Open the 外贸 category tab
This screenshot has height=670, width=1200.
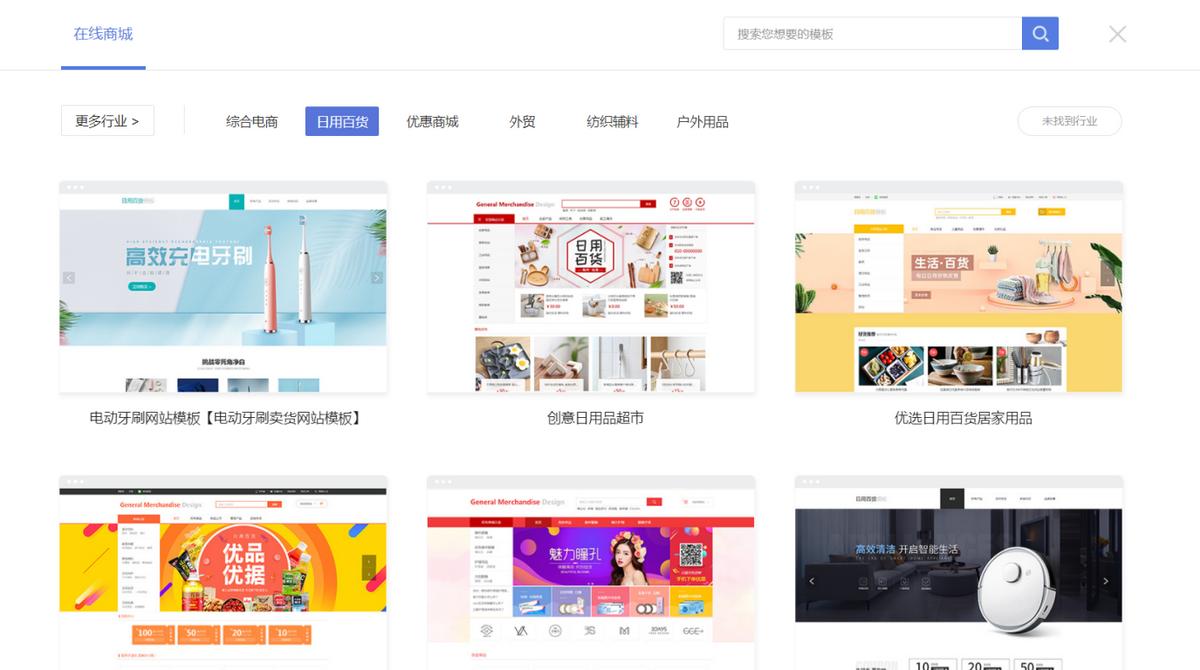tap(521, 121)
